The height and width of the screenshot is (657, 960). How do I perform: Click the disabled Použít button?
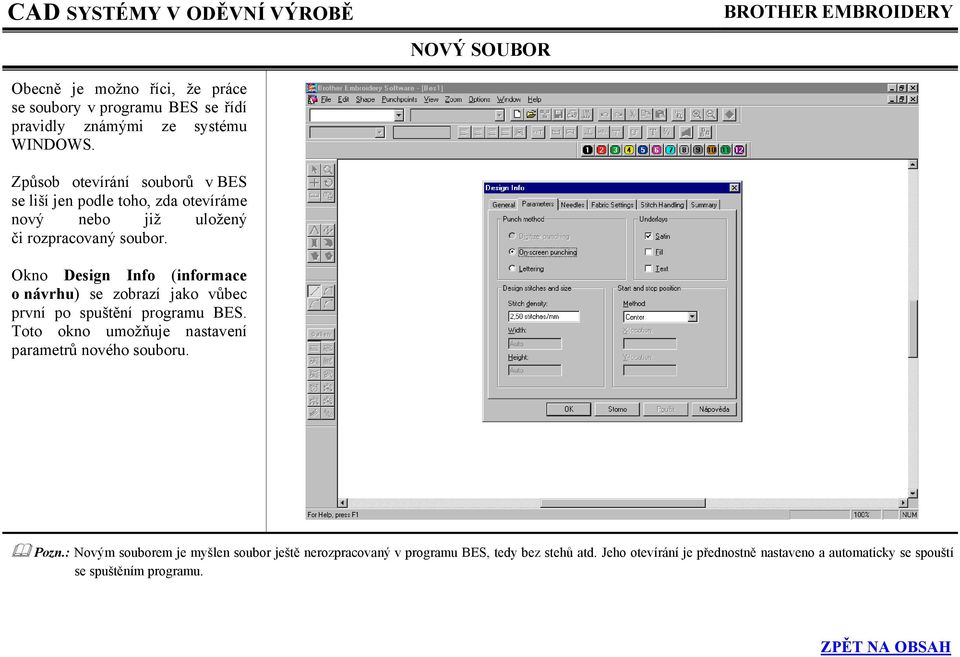(666, 409)
